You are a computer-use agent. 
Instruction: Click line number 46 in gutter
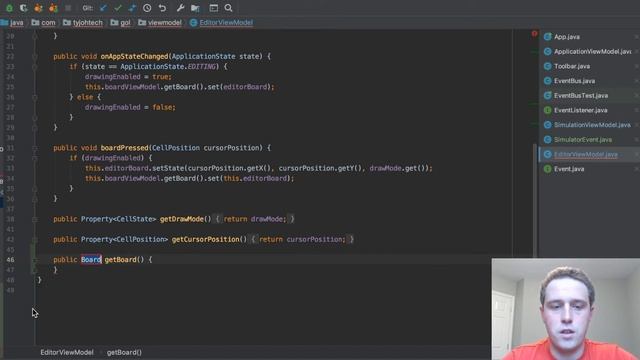click(x=10, y=260)
